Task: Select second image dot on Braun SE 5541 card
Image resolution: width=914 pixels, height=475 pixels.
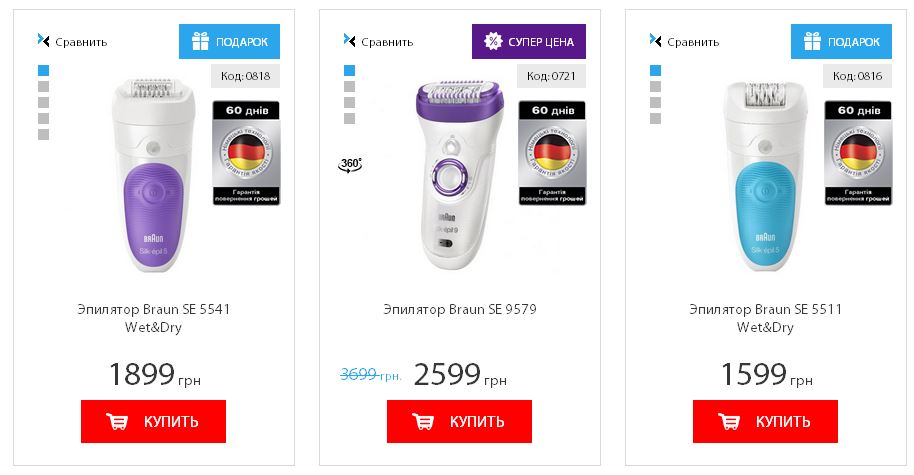Action: 43,86
